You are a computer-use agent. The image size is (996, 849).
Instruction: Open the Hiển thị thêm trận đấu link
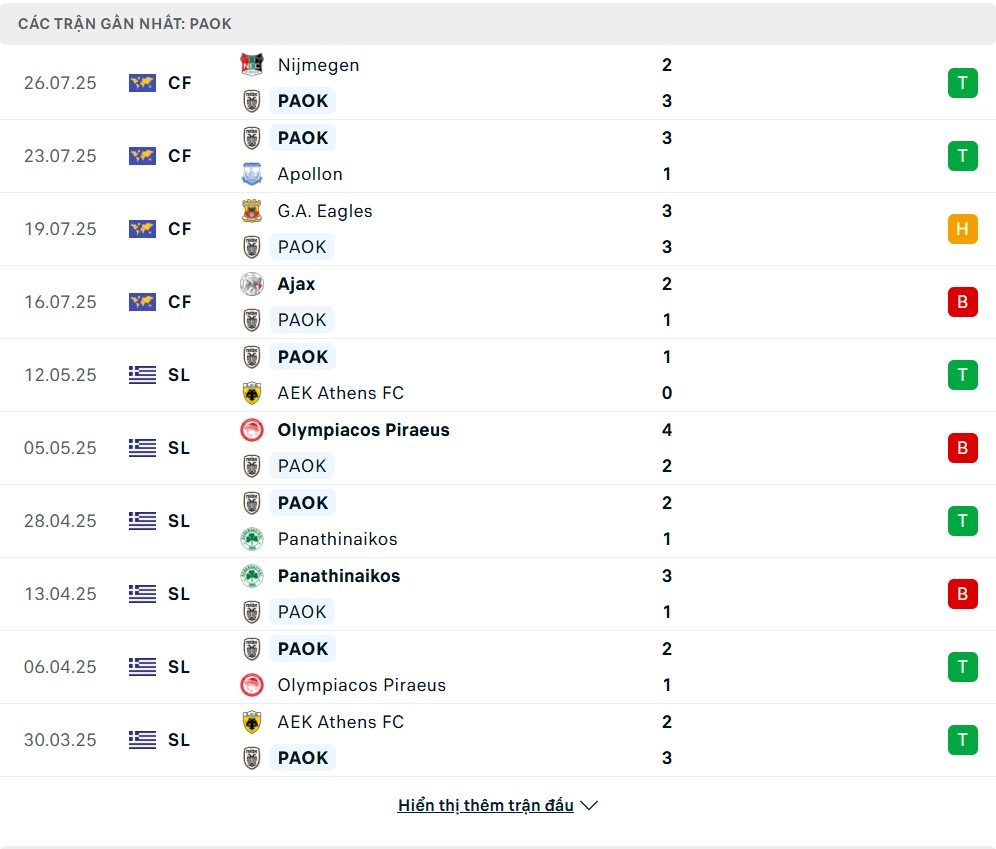coord(485,806)
